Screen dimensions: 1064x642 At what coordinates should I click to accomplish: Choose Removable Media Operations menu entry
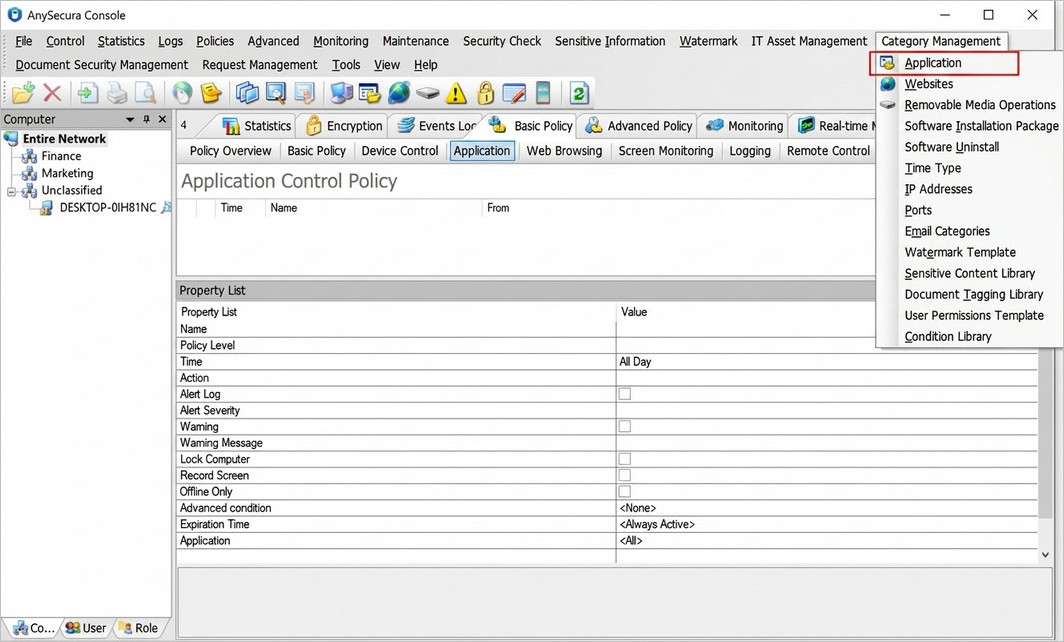(x=979, y=105)
